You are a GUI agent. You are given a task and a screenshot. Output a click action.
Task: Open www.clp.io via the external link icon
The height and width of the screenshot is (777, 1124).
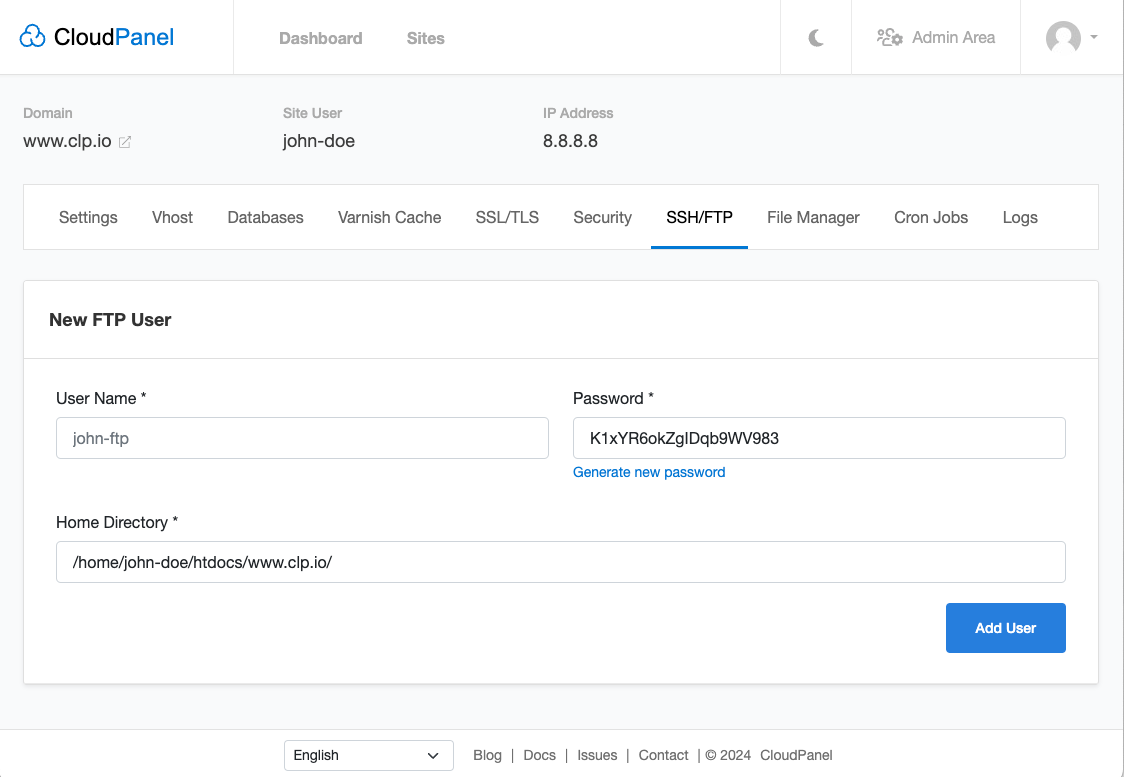pyautogui.click(x=124, y=142)
